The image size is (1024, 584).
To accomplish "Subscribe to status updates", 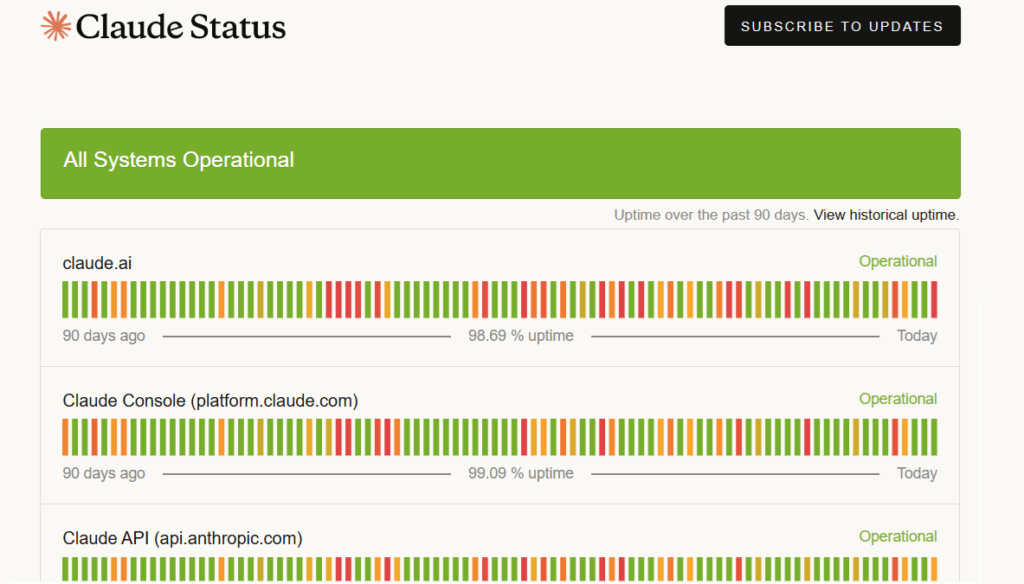I will [842, 25].
